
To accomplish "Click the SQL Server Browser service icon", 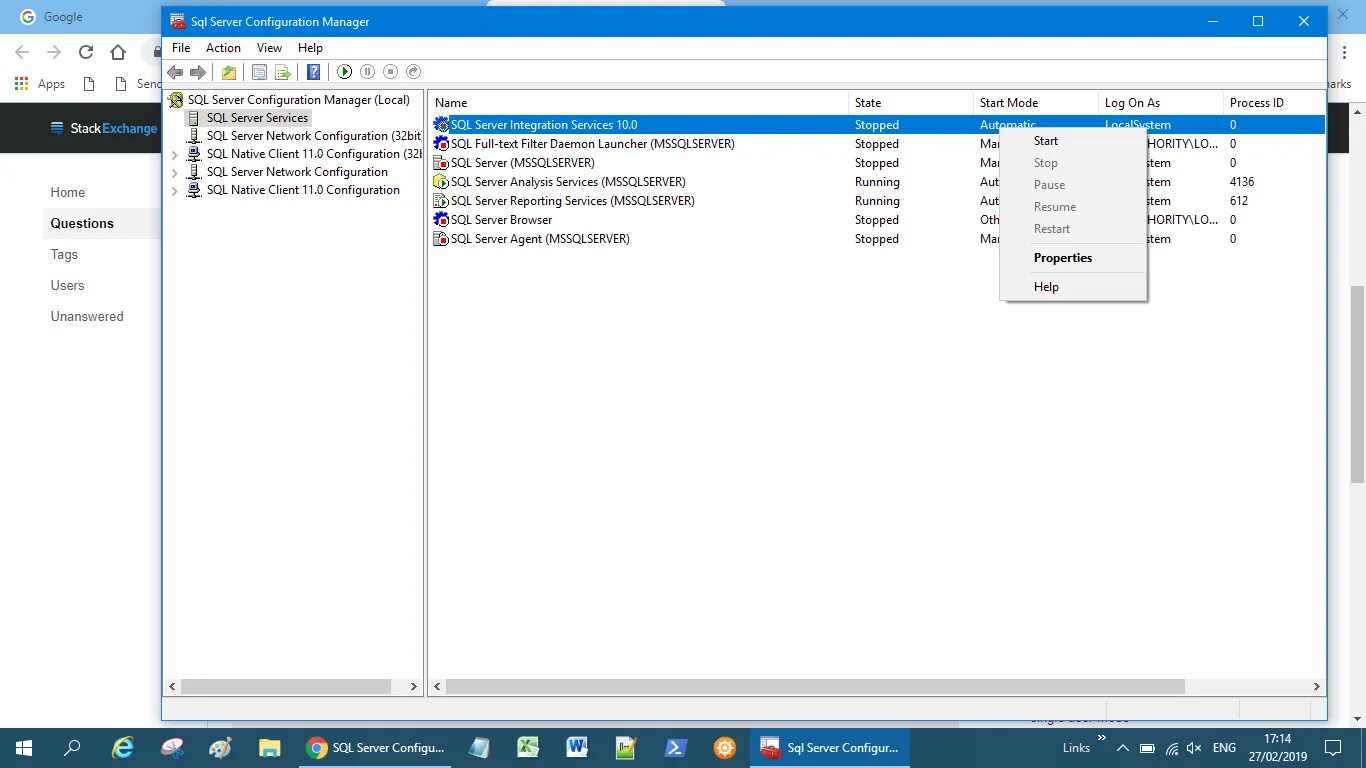I will click(x=441, y=220).
